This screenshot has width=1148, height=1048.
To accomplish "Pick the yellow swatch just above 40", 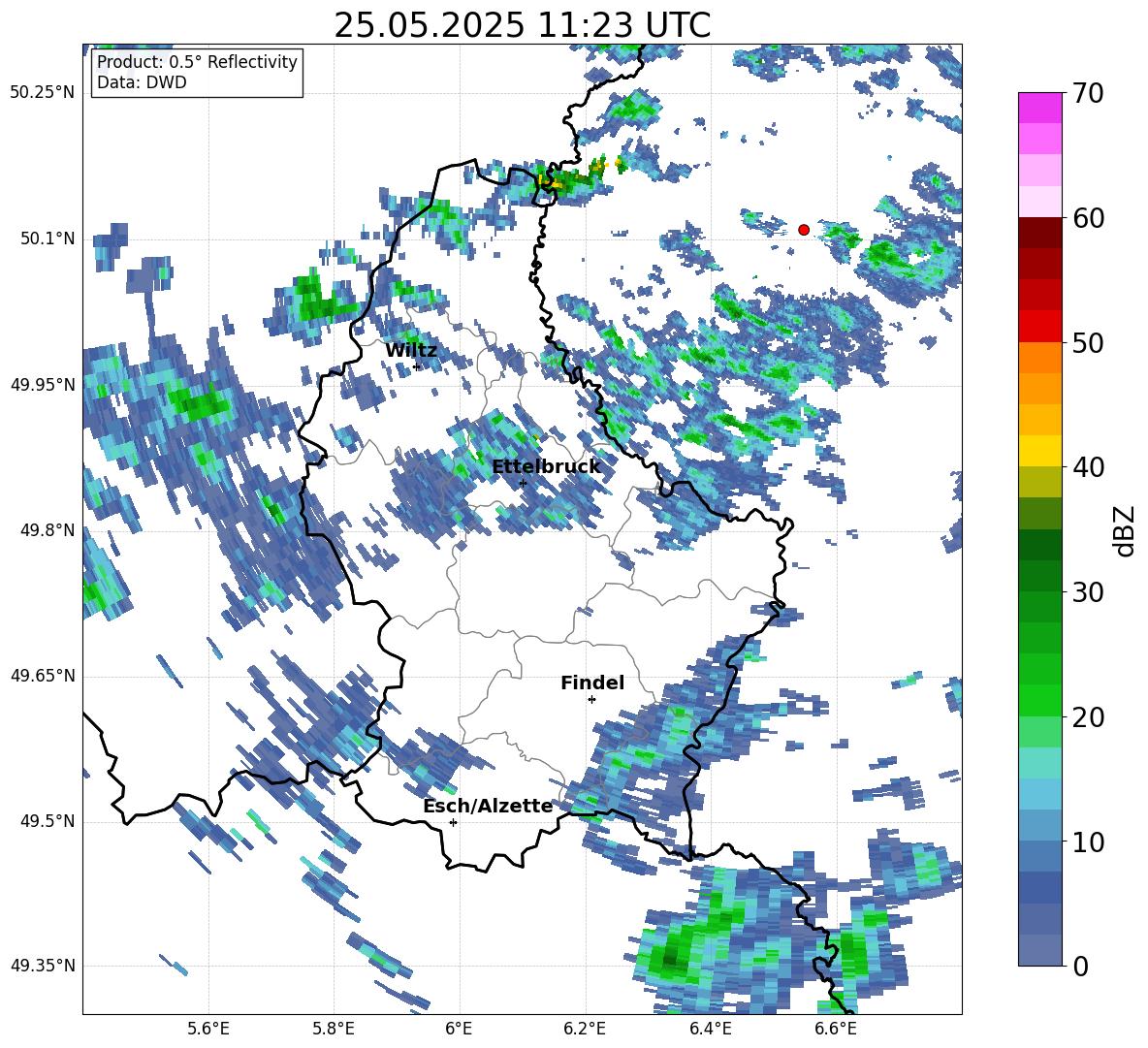I will (1039, 451).
